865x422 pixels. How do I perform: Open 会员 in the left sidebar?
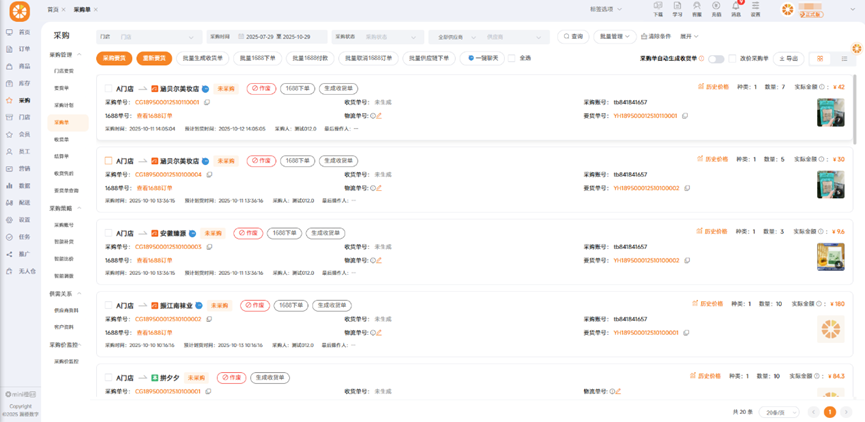[17, 134]
